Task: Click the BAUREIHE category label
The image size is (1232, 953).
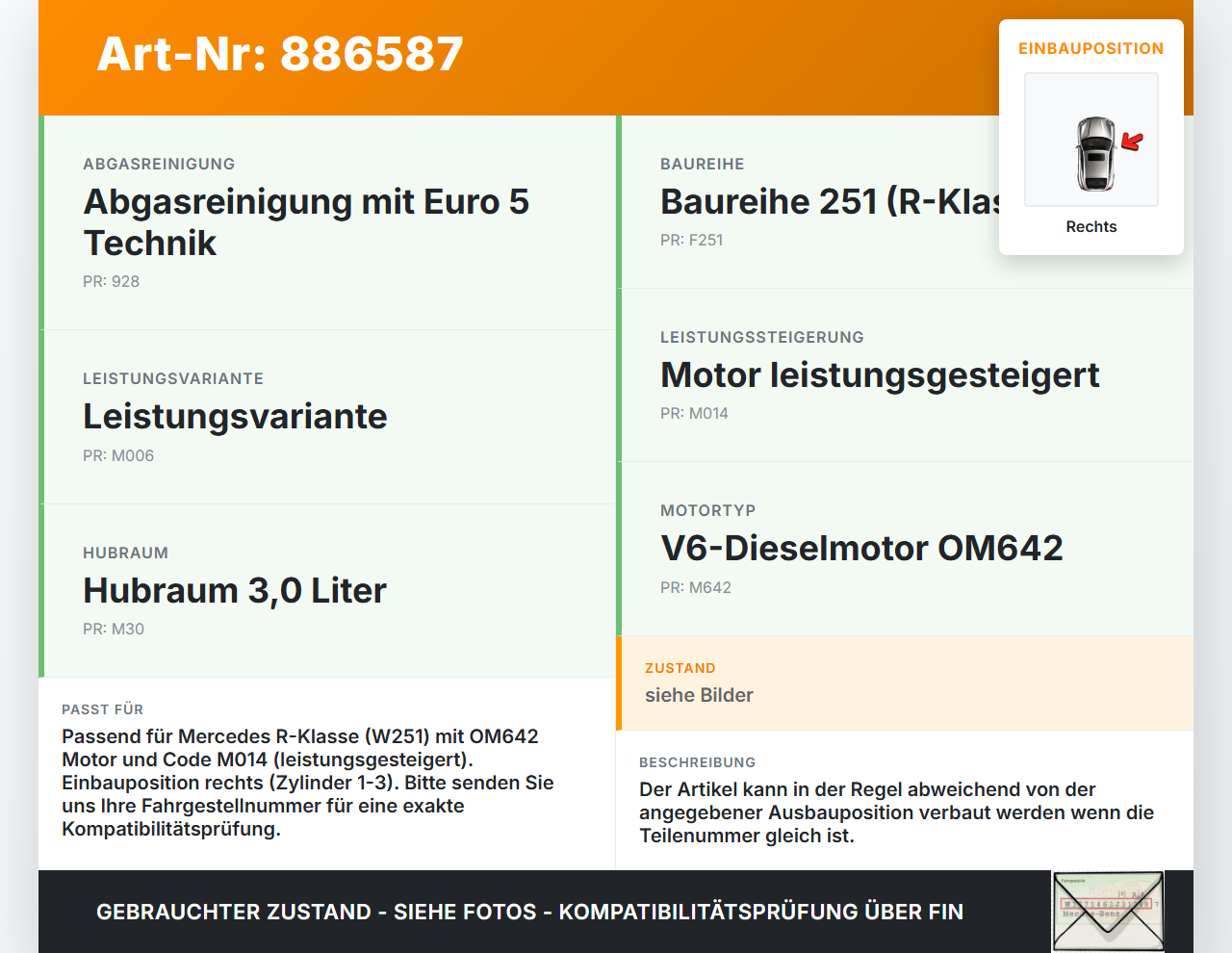Action: click(702, 164)
